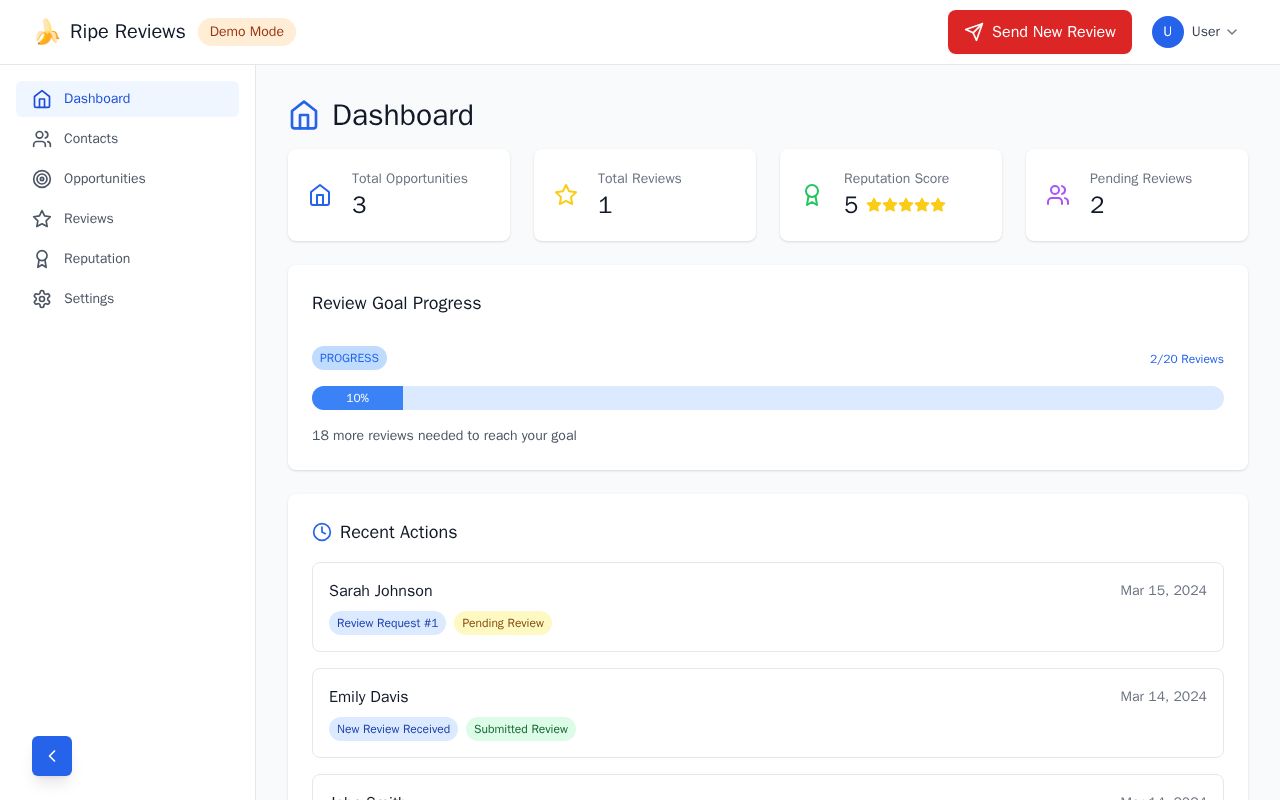Click the five-star rating in Reputation Score
The height and width of the screenshot is (800, 1280).
point(906,205)
